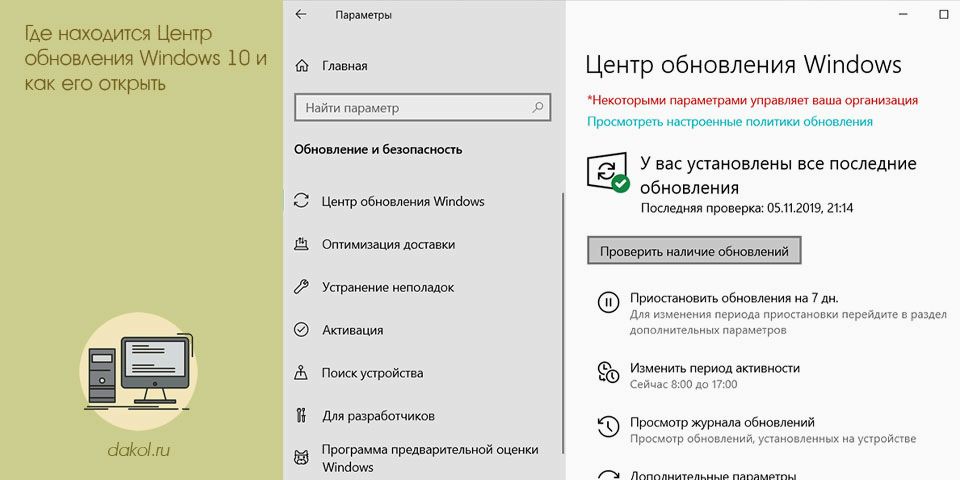960x480 pixels.
Task: Click the sync icon beside Центр обновления Windows
Action: [x=301, y=201]
